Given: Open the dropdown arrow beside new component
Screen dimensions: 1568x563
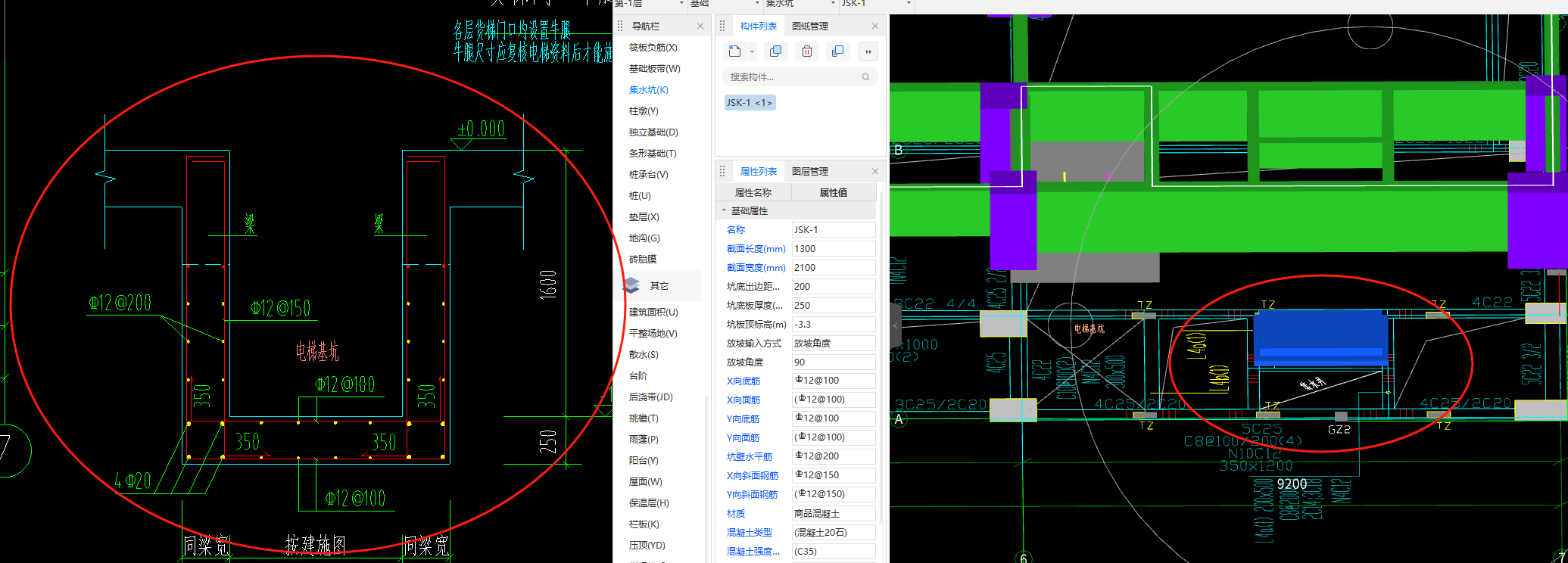Looking at the screenshot, I should [752, 52].
